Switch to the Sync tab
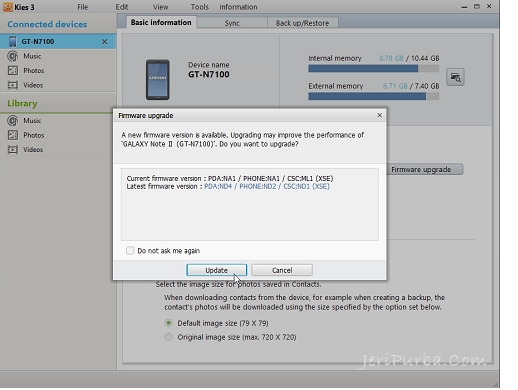The image size is (518, 390). 232,23
